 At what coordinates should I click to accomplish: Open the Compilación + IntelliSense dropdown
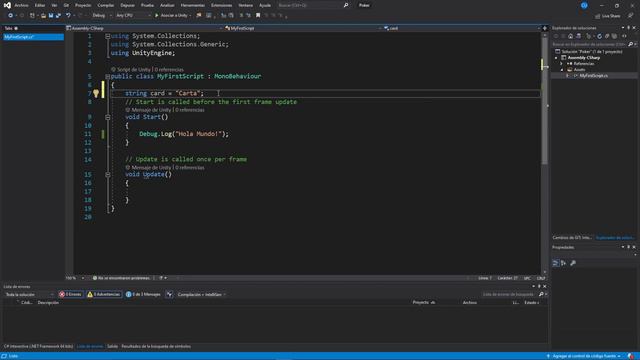point(202,294)
